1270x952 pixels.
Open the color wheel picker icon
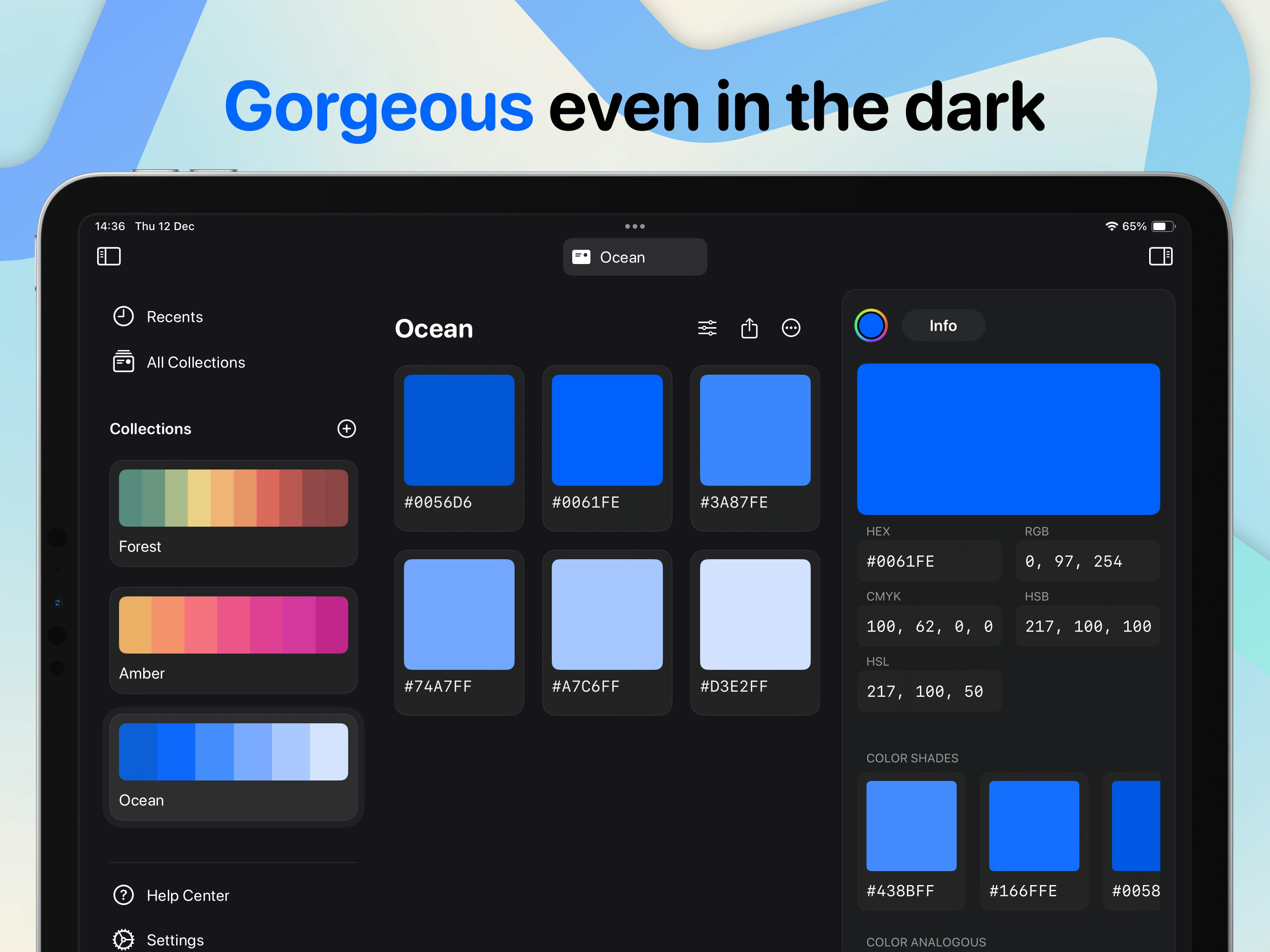click(871, 325)
